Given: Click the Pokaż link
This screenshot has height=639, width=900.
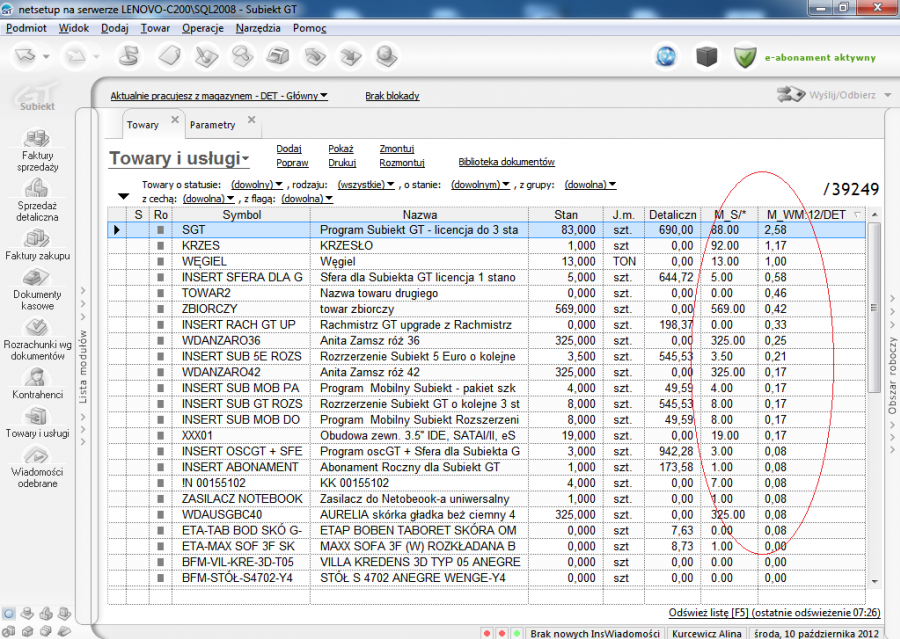Looking at the screenshot, I should click(x=341, y=149).
